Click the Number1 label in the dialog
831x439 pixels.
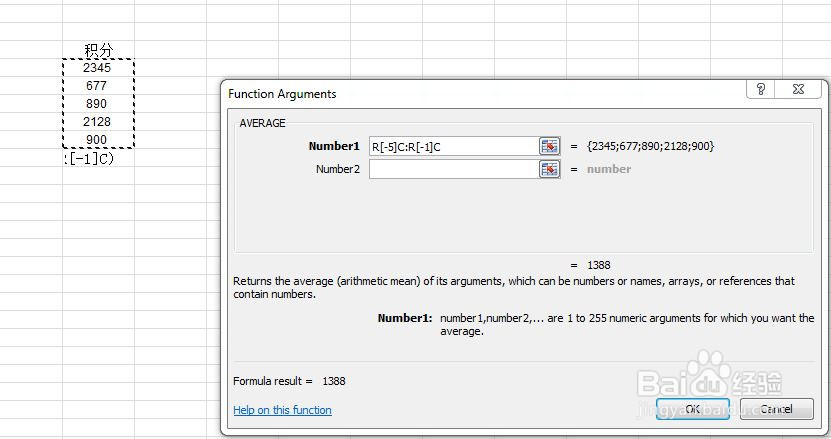click(334, 146)
